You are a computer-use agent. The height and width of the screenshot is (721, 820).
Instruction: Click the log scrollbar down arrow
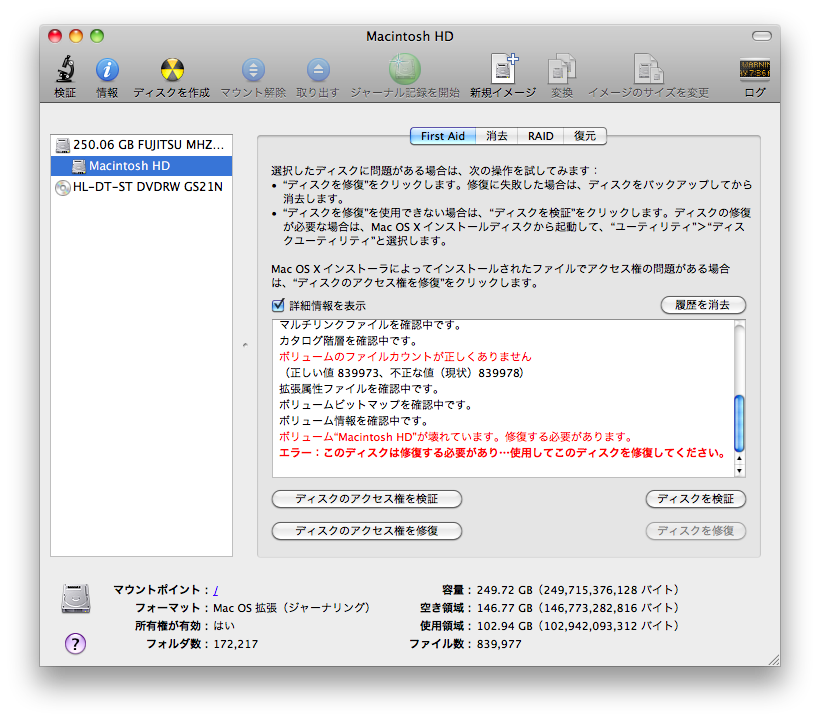click(x=740, y=470)
